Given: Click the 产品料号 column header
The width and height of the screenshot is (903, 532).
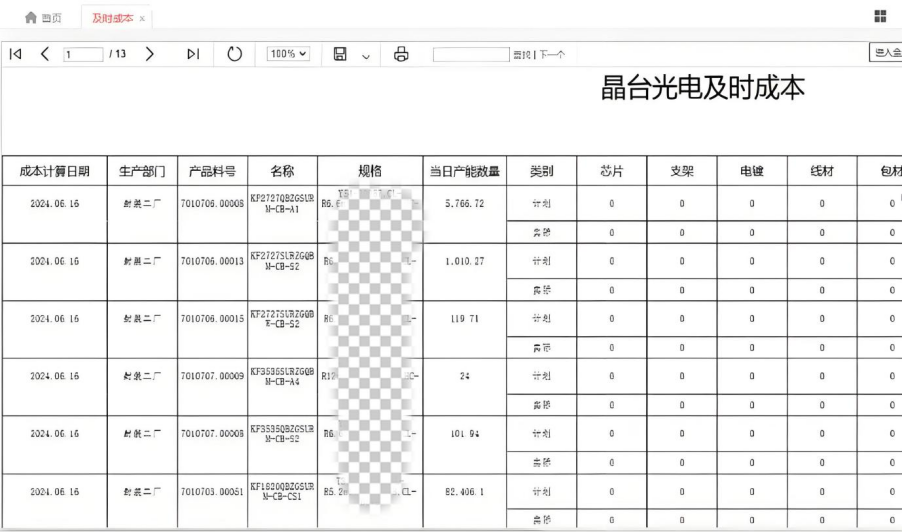Looking at the screenshot, I should pyautogui.click(x=213, y=171).
